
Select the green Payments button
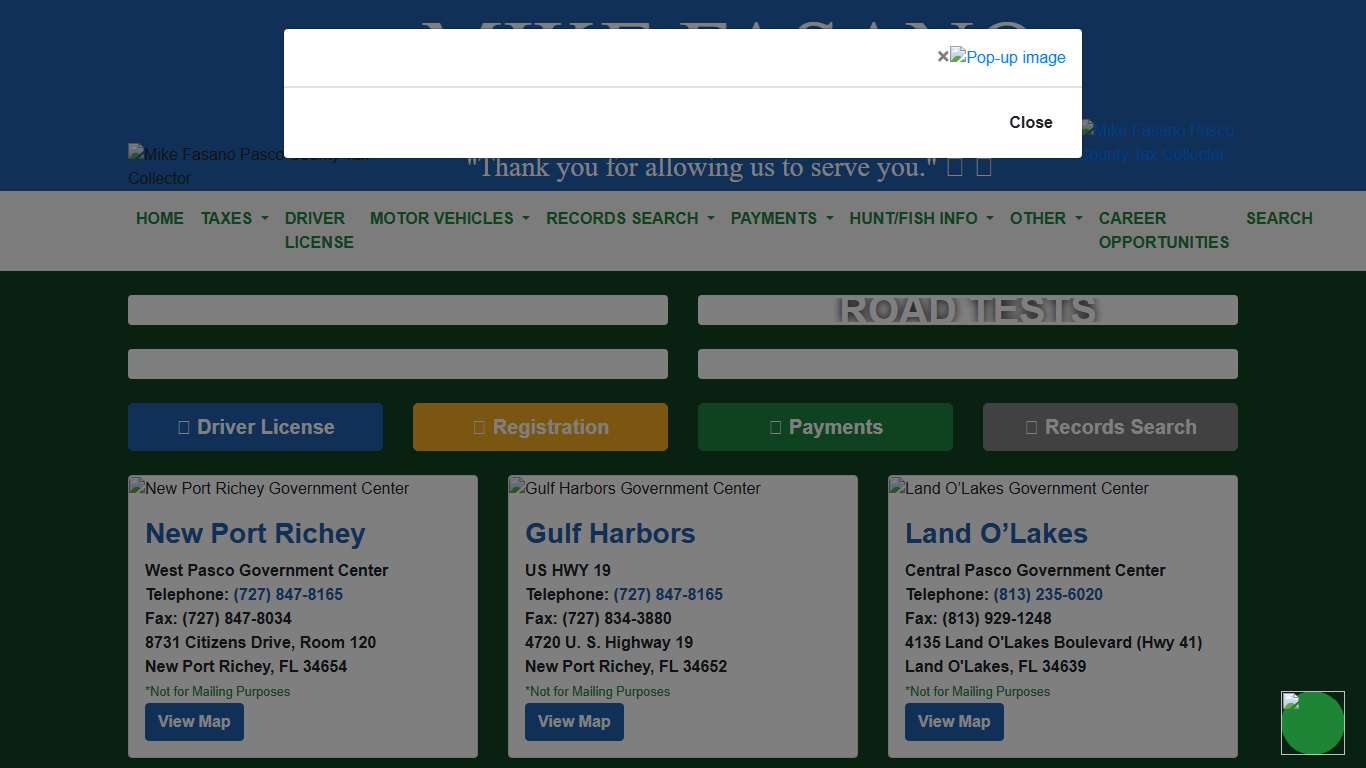[825, 427]
